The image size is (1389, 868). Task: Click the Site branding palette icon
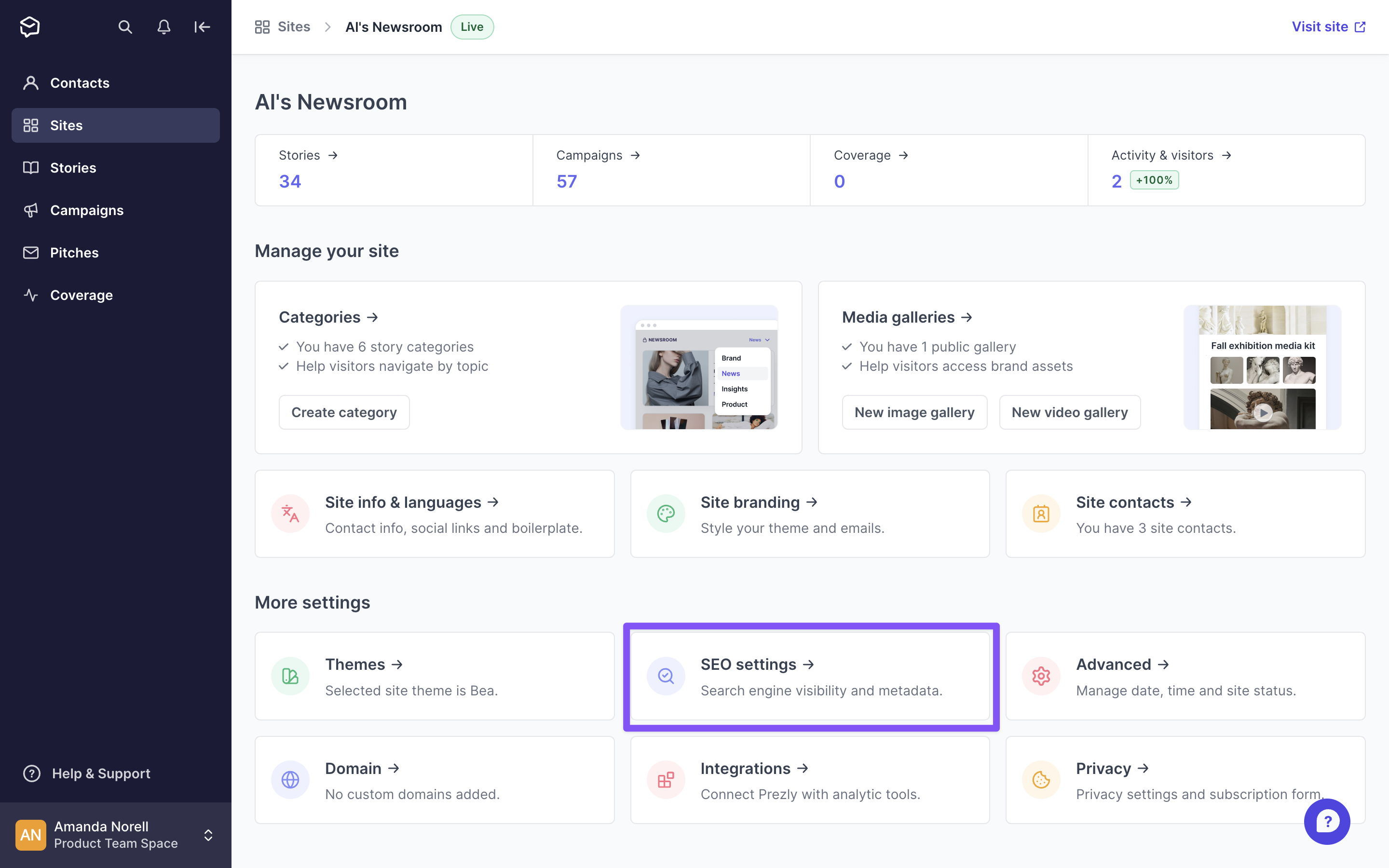[x=666, y=513]
